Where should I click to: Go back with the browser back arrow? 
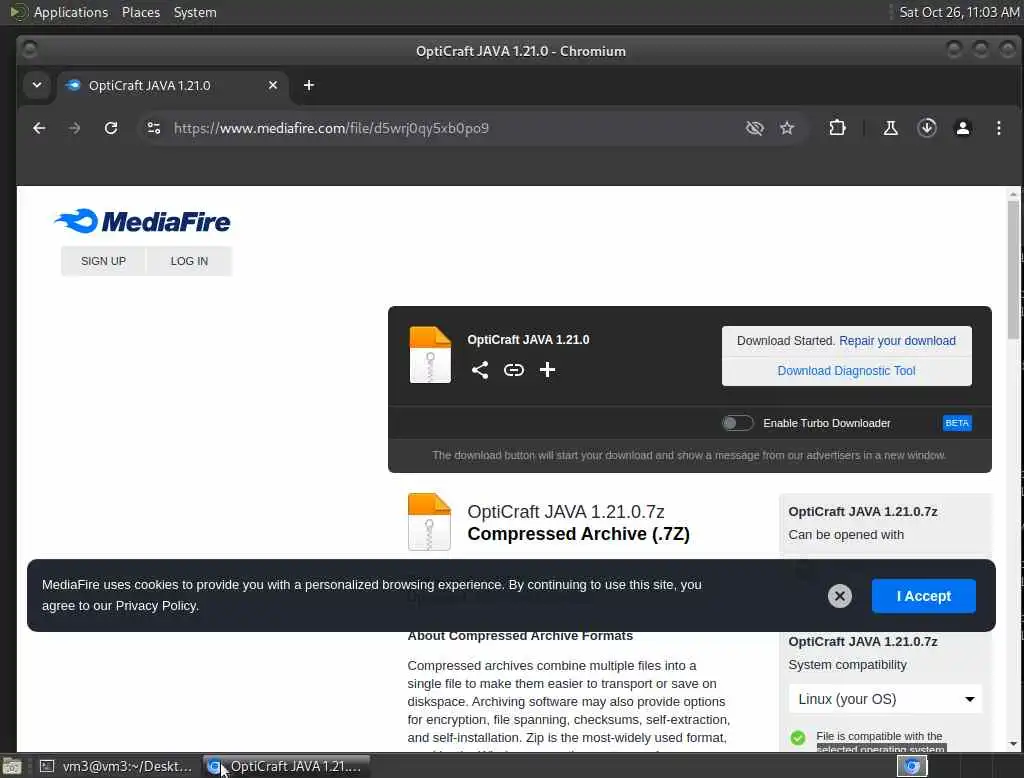pos(39,128)
